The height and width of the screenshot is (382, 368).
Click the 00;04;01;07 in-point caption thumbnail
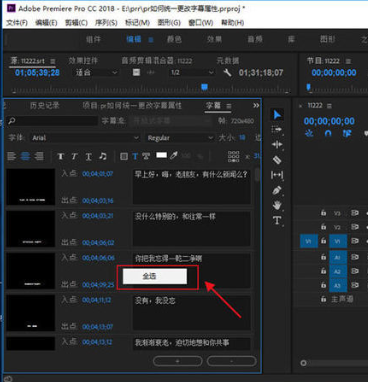tap(30, 187)
